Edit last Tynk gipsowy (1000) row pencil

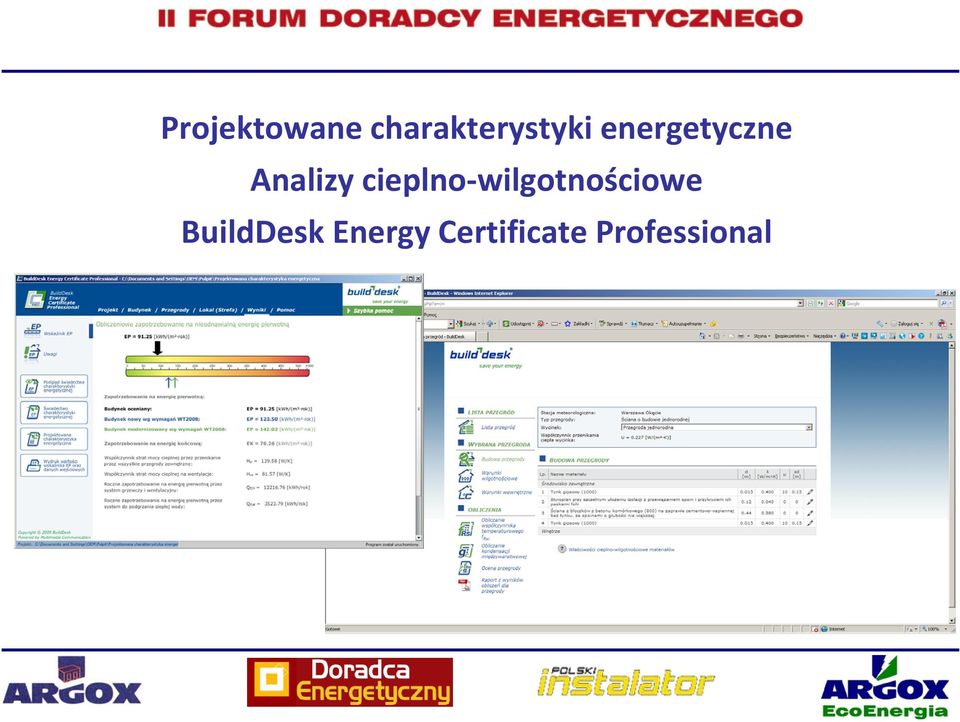(810, 523)
